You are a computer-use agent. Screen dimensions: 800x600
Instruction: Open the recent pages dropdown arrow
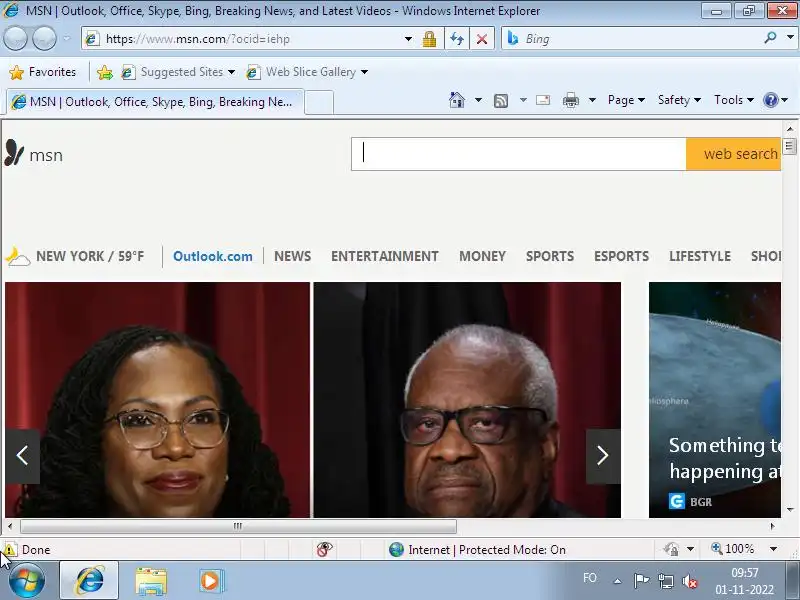click(x=66, y=39)
